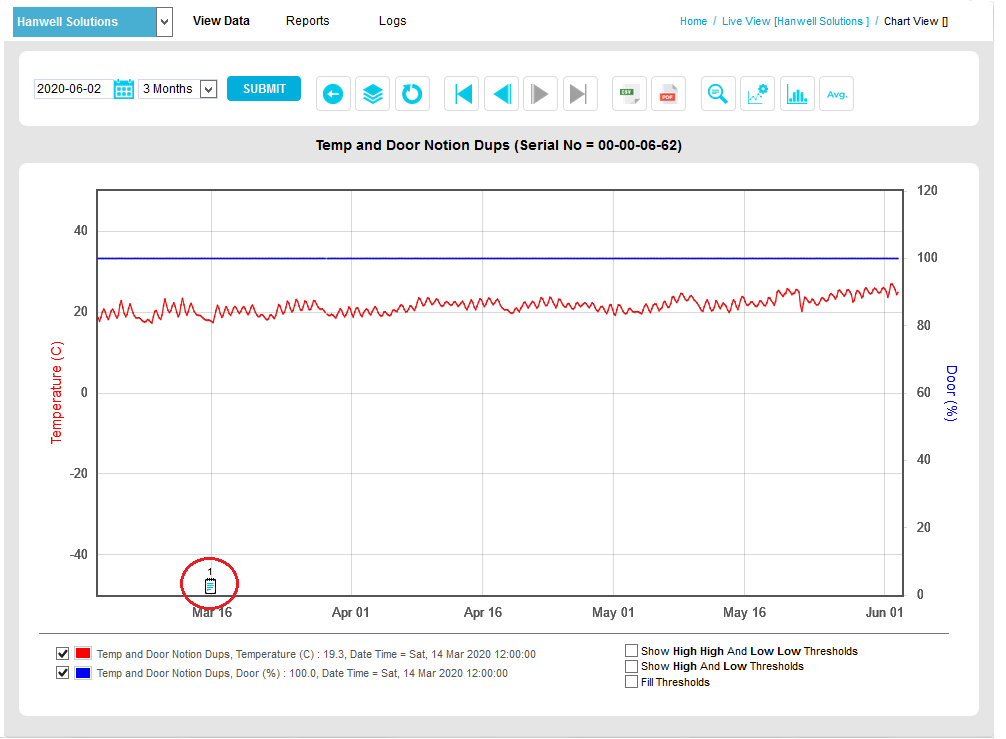Export chart data as CSV
Screen dimensions: 1006x739
click(x=629, y=94)
